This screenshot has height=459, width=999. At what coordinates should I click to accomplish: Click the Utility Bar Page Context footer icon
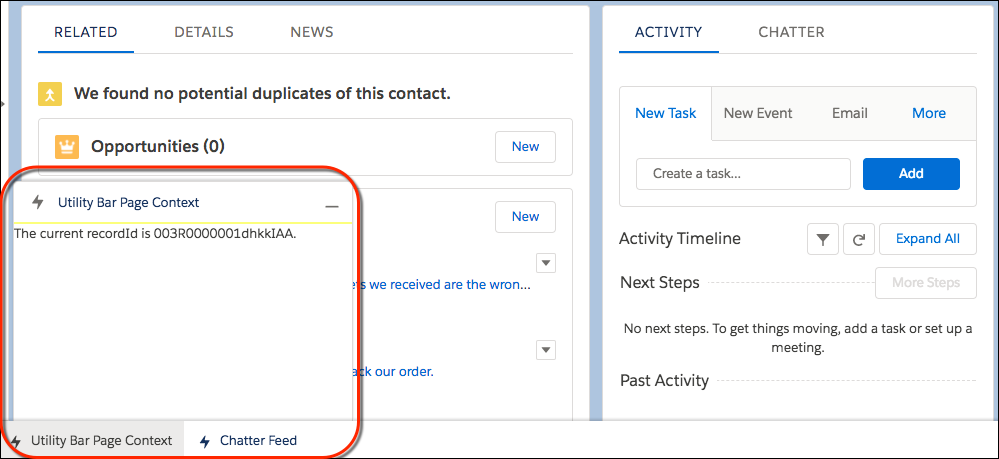coord(16,441)
